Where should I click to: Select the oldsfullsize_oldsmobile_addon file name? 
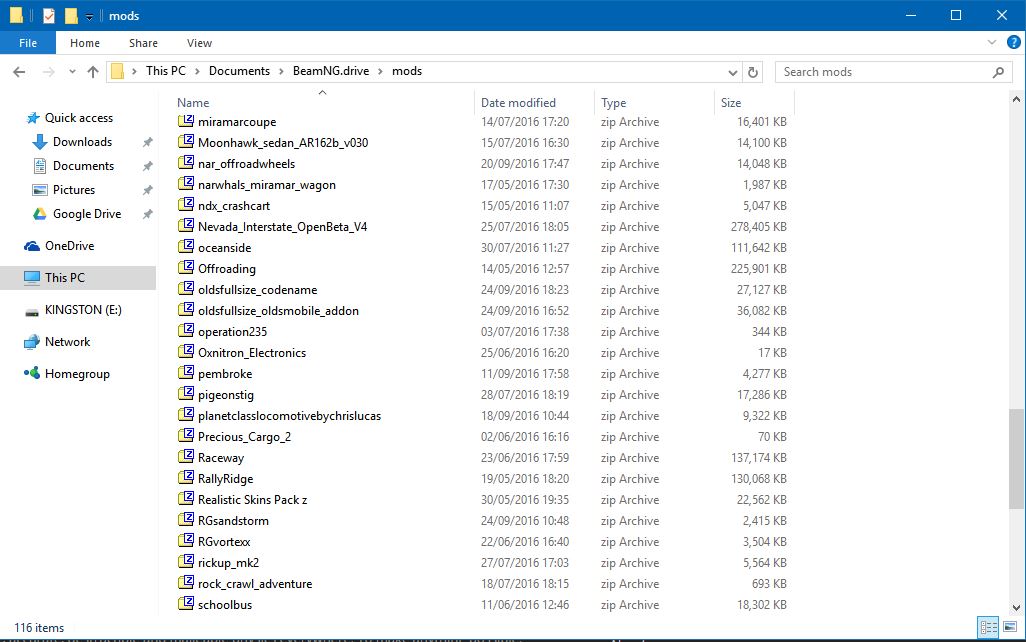[x=278, y=311]
